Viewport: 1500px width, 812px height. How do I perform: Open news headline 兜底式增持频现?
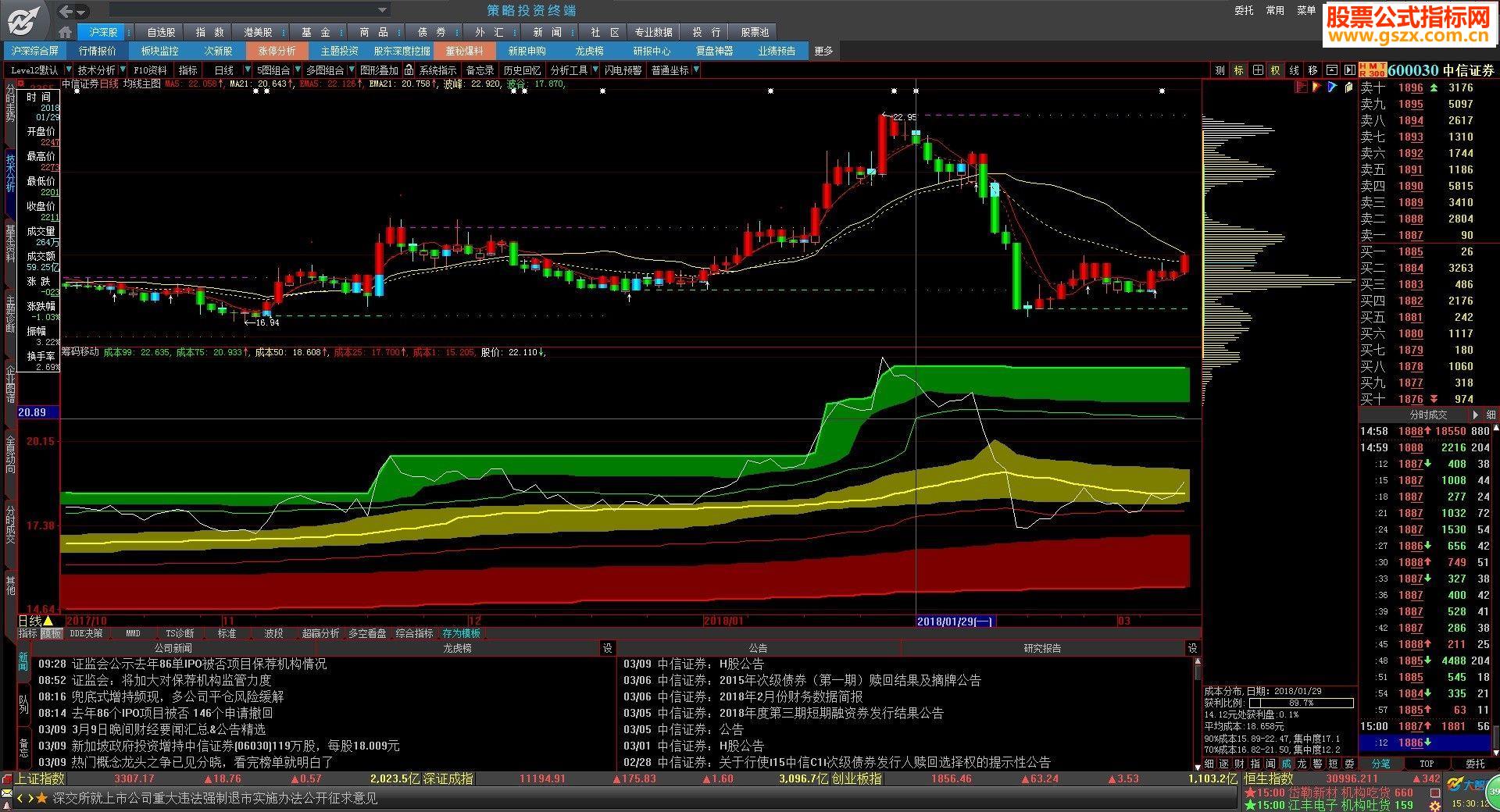(177, 696)
